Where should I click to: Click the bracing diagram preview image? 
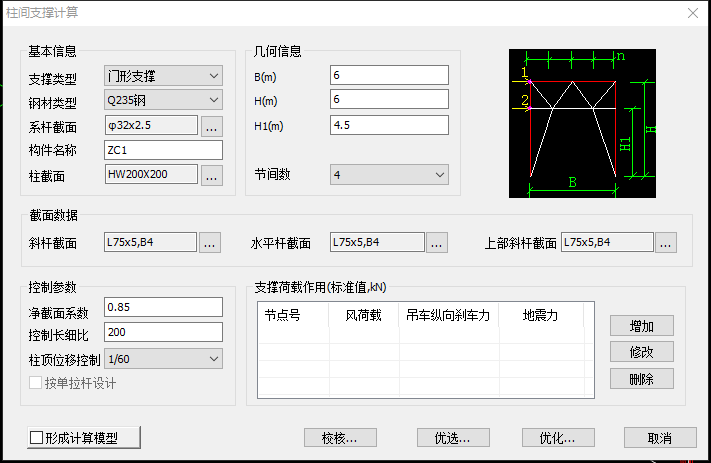(x=582, y=123)
